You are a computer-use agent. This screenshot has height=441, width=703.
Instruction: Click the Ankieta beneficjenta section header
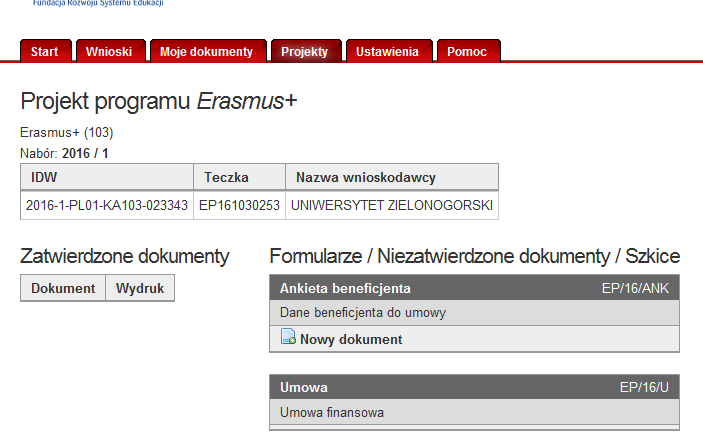tap(474, 288)
